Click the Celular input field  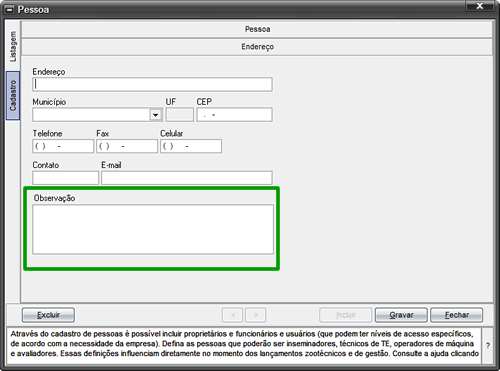point(191,146)
